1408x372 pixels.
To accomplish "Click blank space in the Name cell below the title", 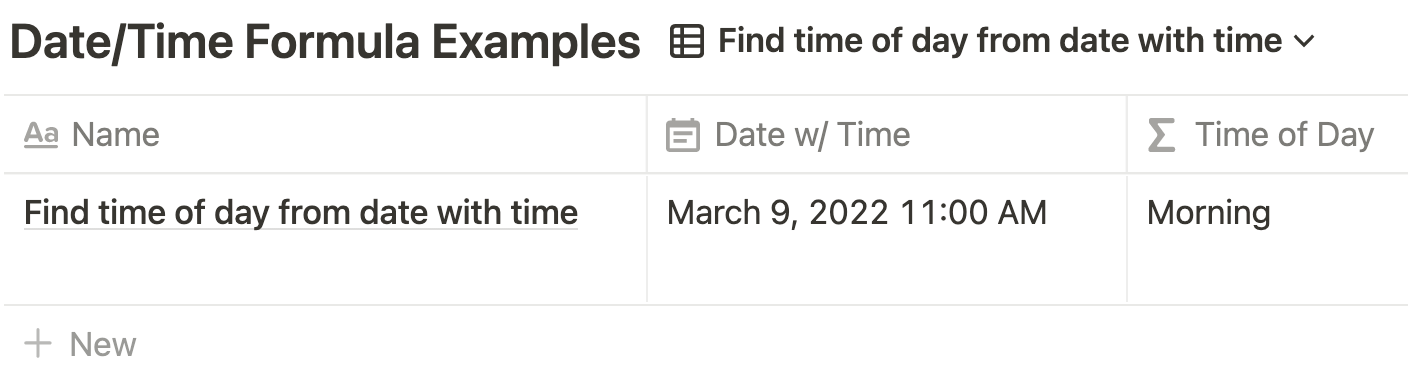I will coord(325,268).
